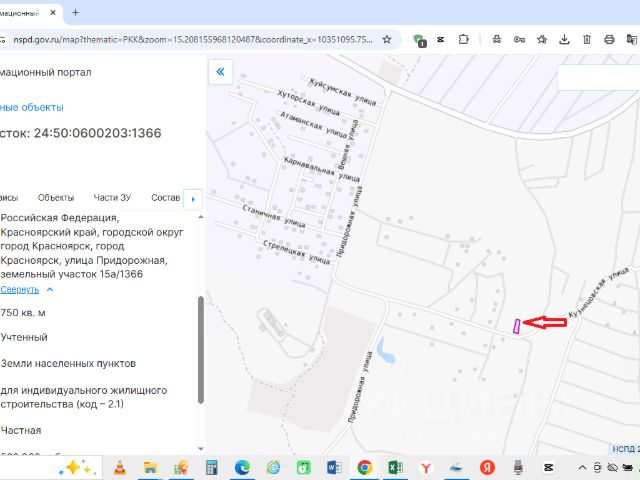Screen dimensions: 640x480
Task: Open Microsoft Excel from taskbar
Action: pyautogui.click(x=395, y=467)
